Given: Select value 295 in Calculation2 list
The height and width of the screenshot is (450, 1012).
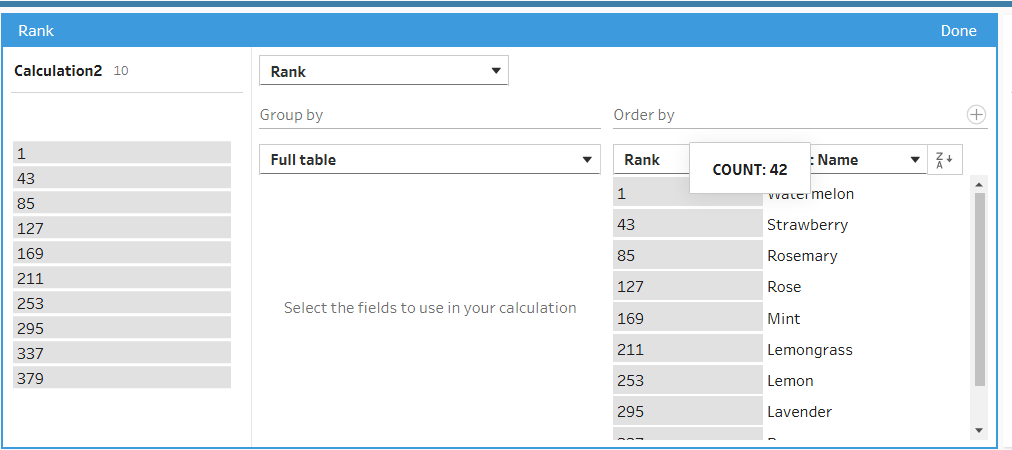Looking at the screenshot, I should click(122, 328).
